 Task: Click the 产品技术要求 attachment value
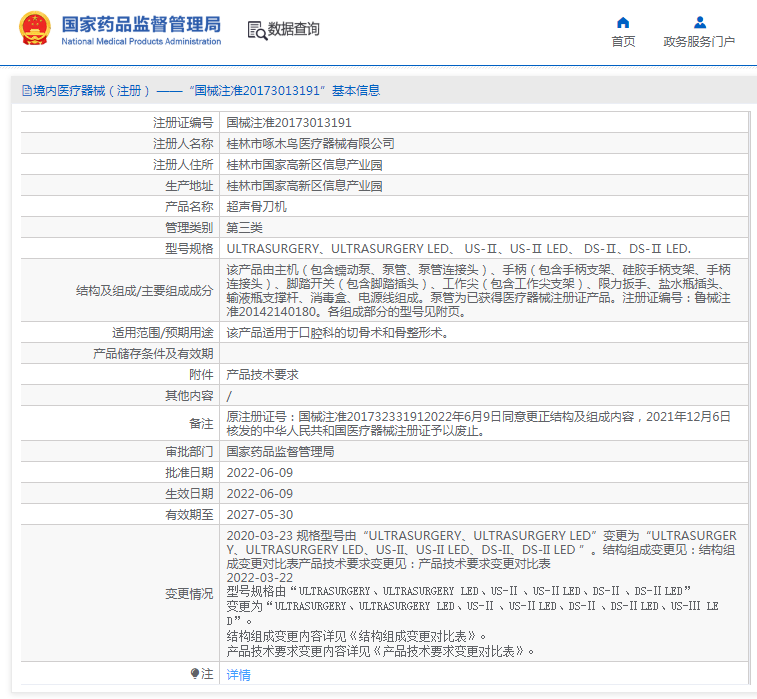pyautogui.click(x=262, y=375)
